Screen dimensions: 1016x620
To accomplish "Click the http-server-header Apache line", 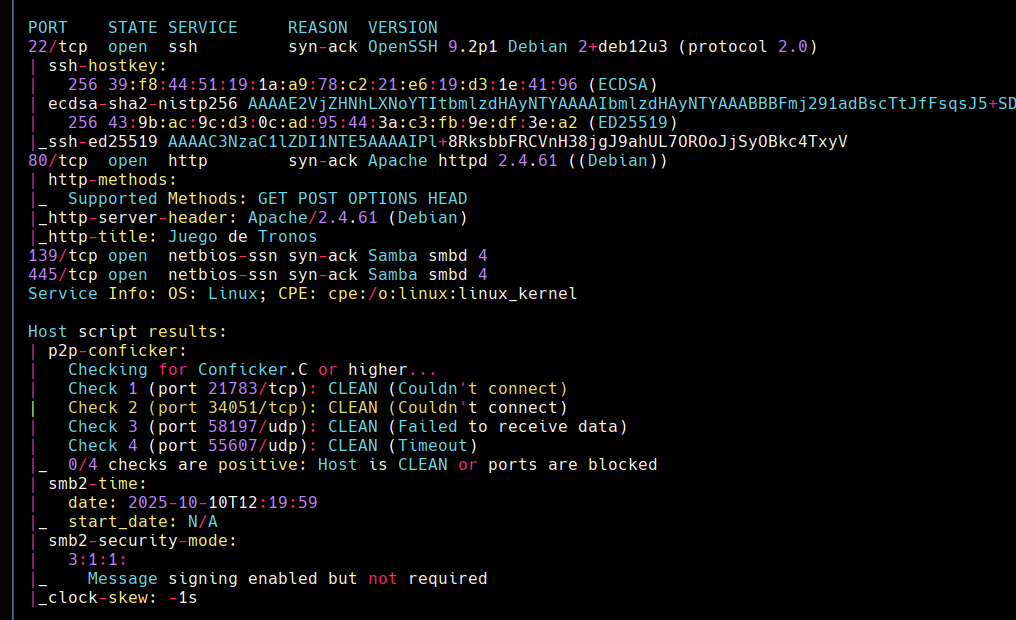I will [x=253, y=218].
